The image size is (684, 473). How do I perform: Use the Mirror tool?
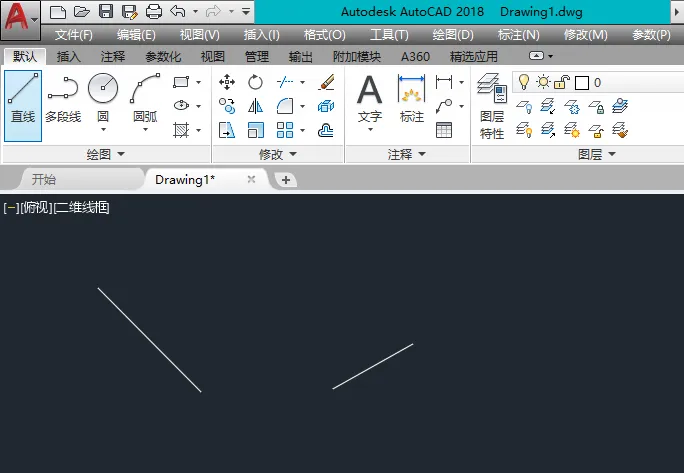click(255, 106)
